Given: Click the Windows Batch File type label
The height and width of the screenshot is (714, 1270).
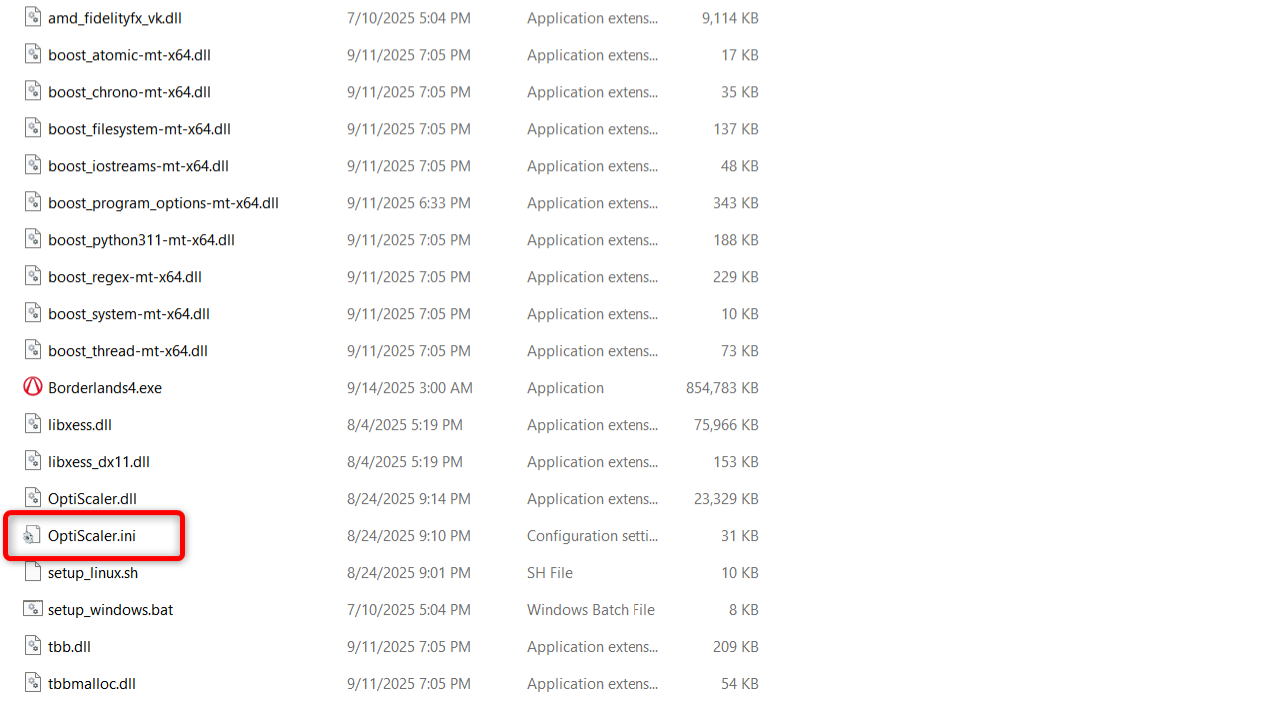Looking at the screenshot, I should pos(590,610).
